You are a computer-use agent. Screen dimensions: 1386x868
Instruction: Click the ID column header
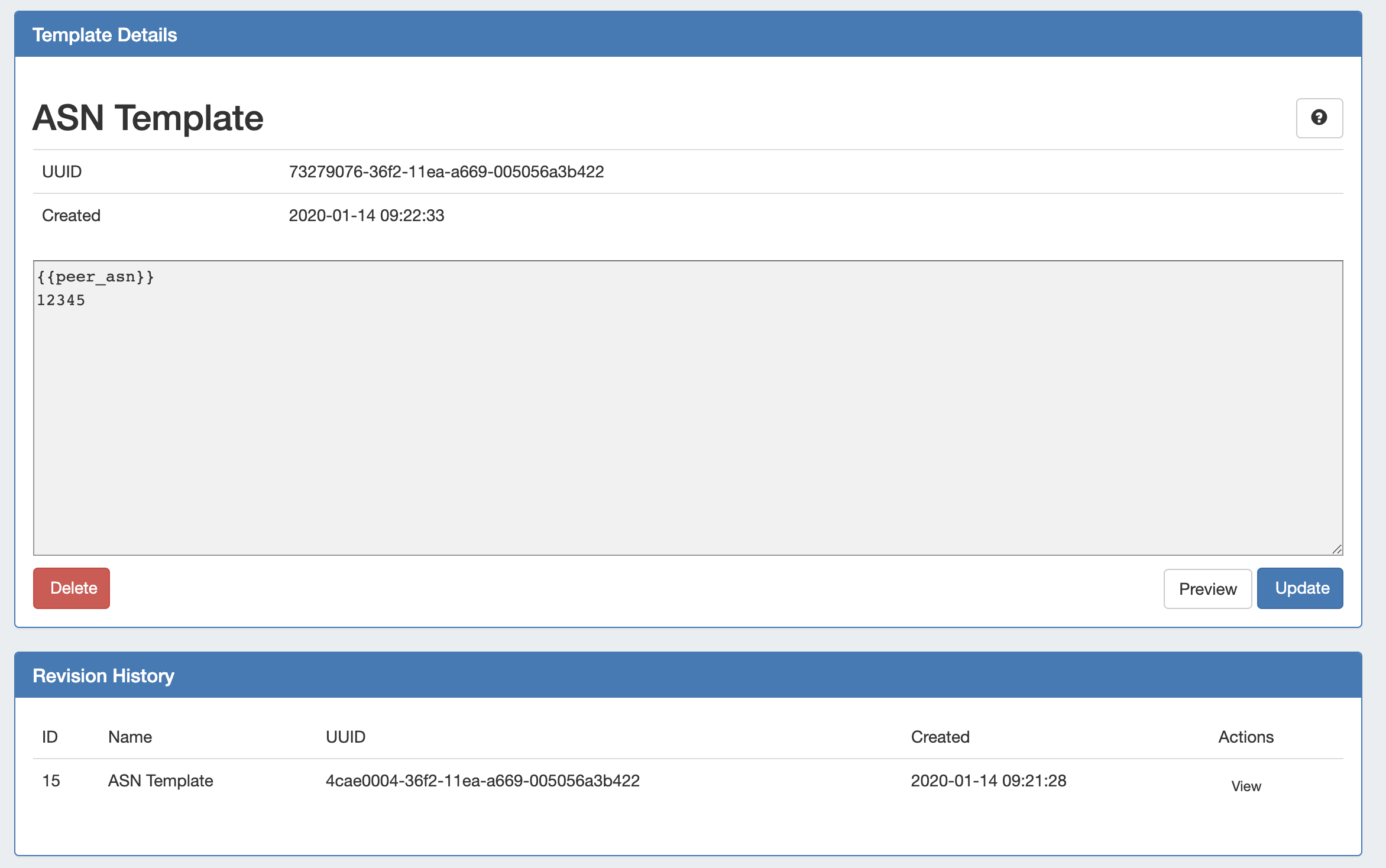50,737
